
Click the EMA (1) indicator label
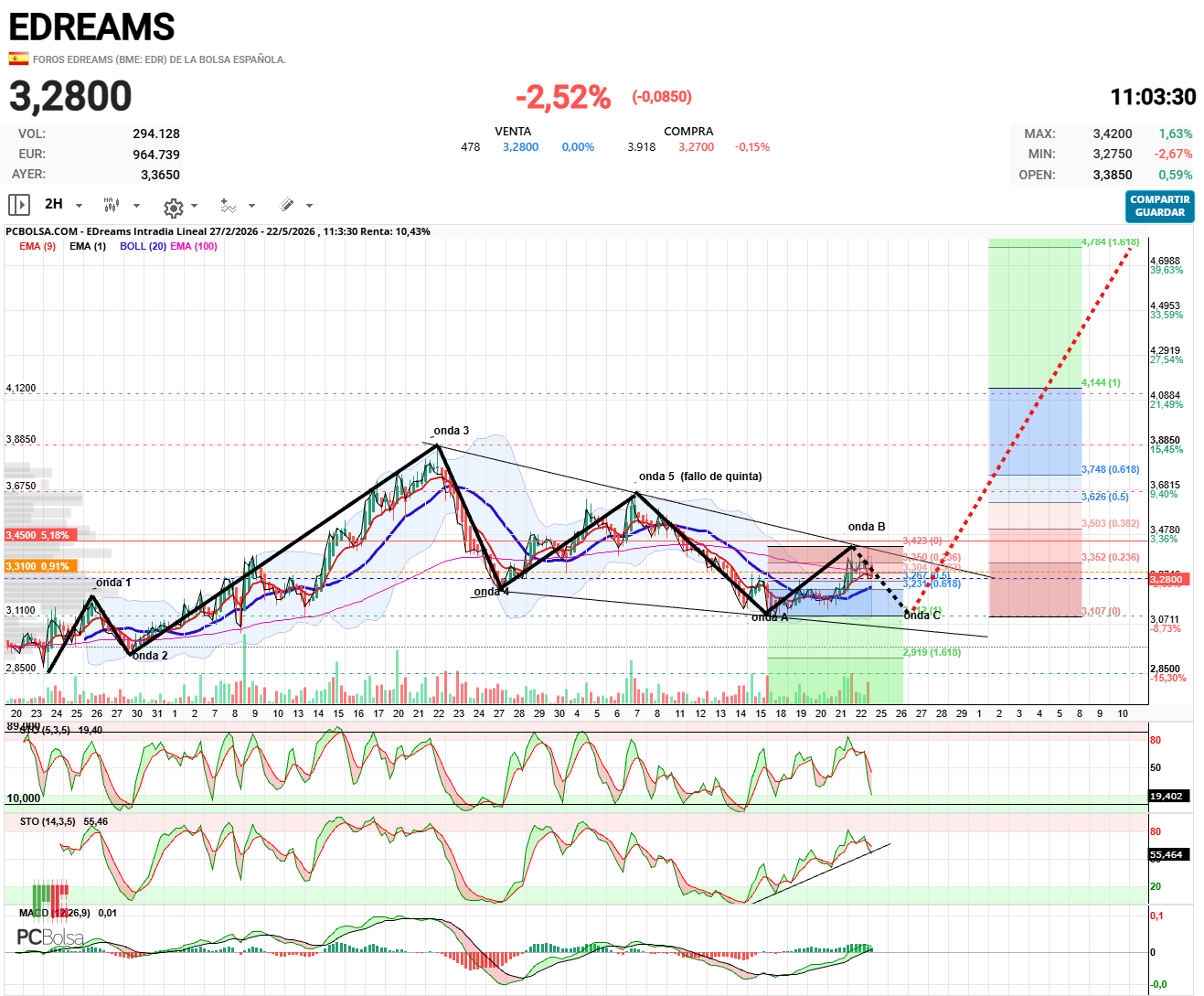tap(88, 246)
